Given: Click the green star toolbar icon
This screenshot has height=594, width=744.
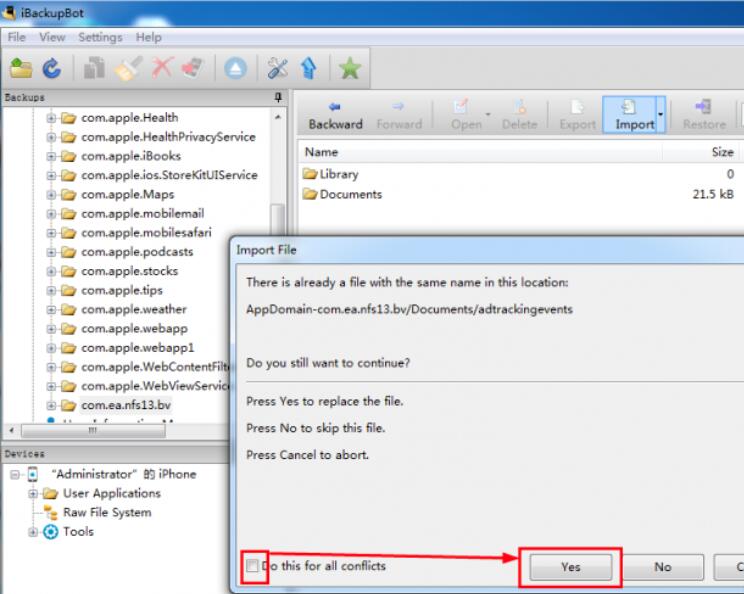Looking at the screenshot, I should [x=350, y=68].
